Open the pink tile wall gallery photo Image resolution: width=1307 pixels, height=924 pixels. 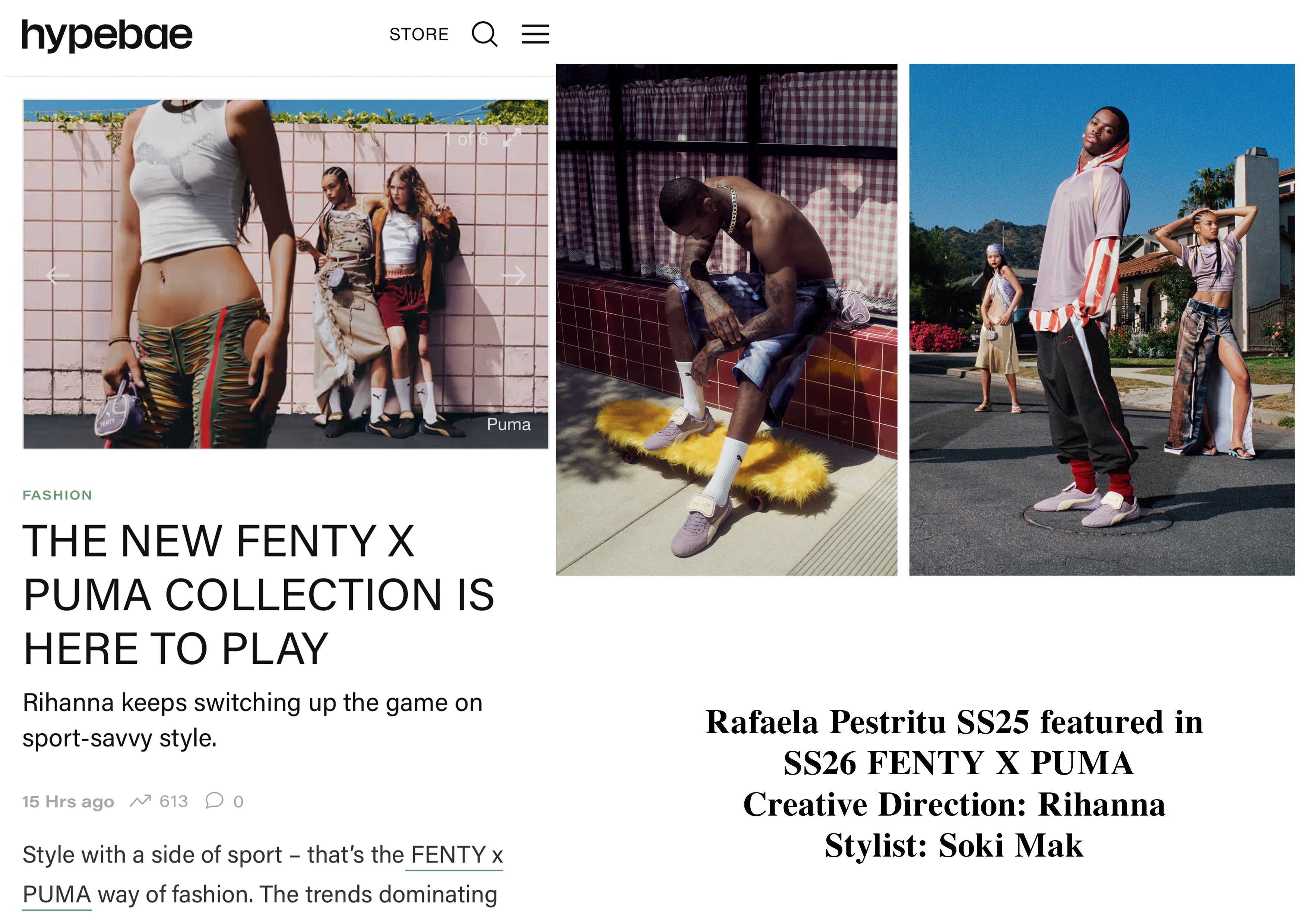point(286,274)
